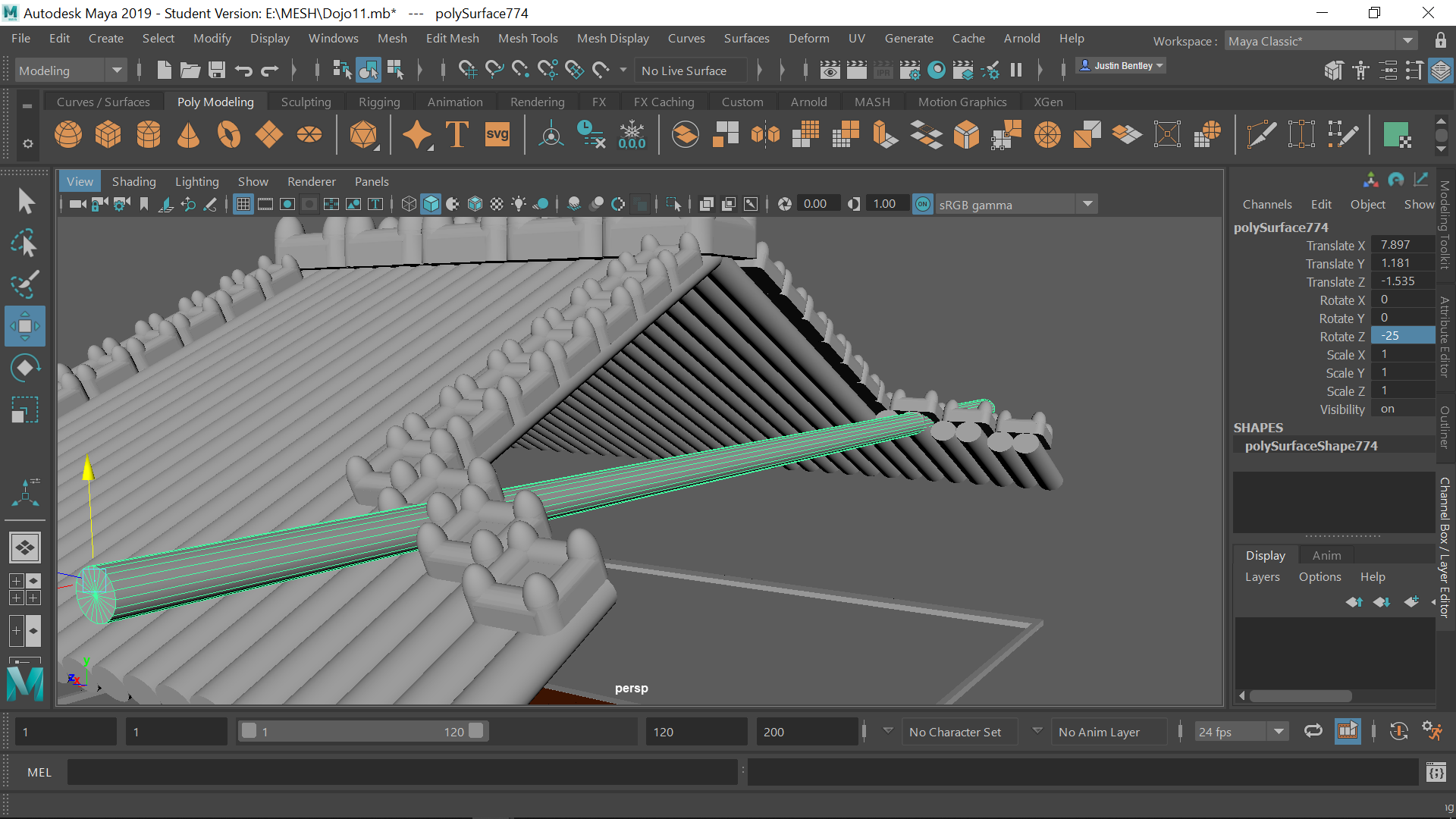Open the snap options dropdown arrow
The image size is (1456, 819).
(x=623, y=71)
